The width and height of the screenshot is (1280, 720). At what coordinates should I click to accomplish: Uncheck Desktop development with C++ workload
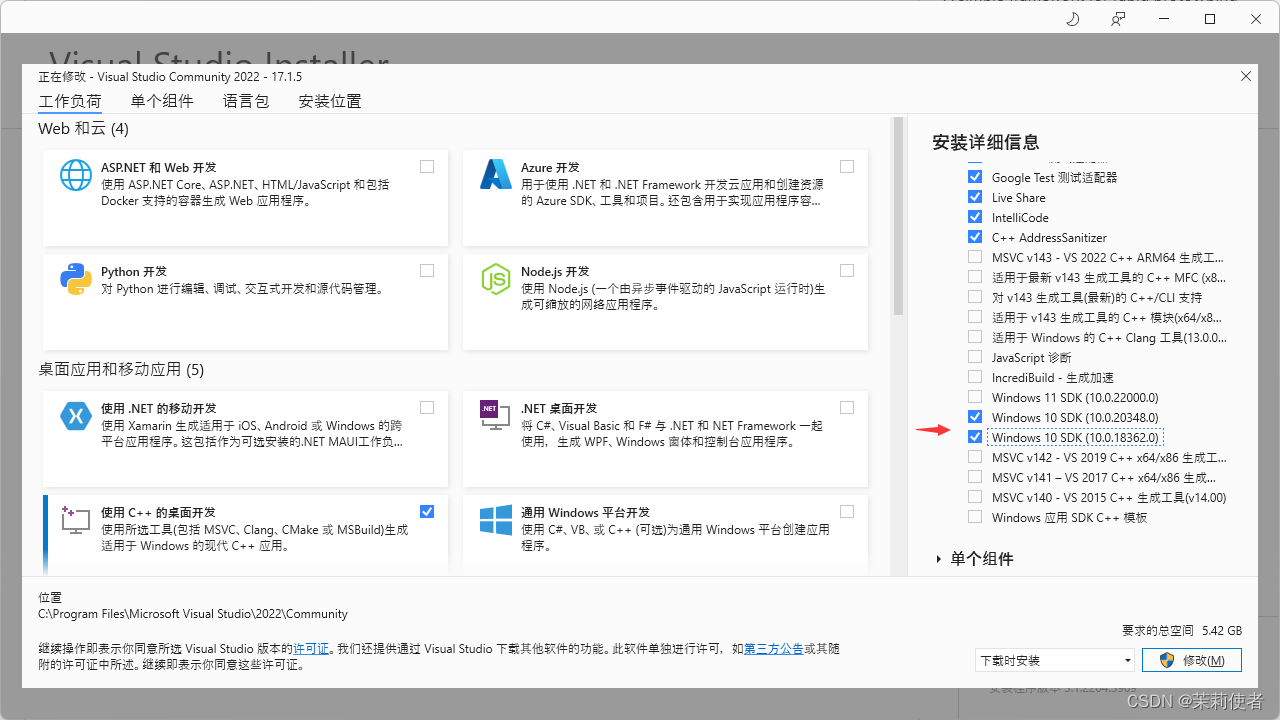point(427,511)
